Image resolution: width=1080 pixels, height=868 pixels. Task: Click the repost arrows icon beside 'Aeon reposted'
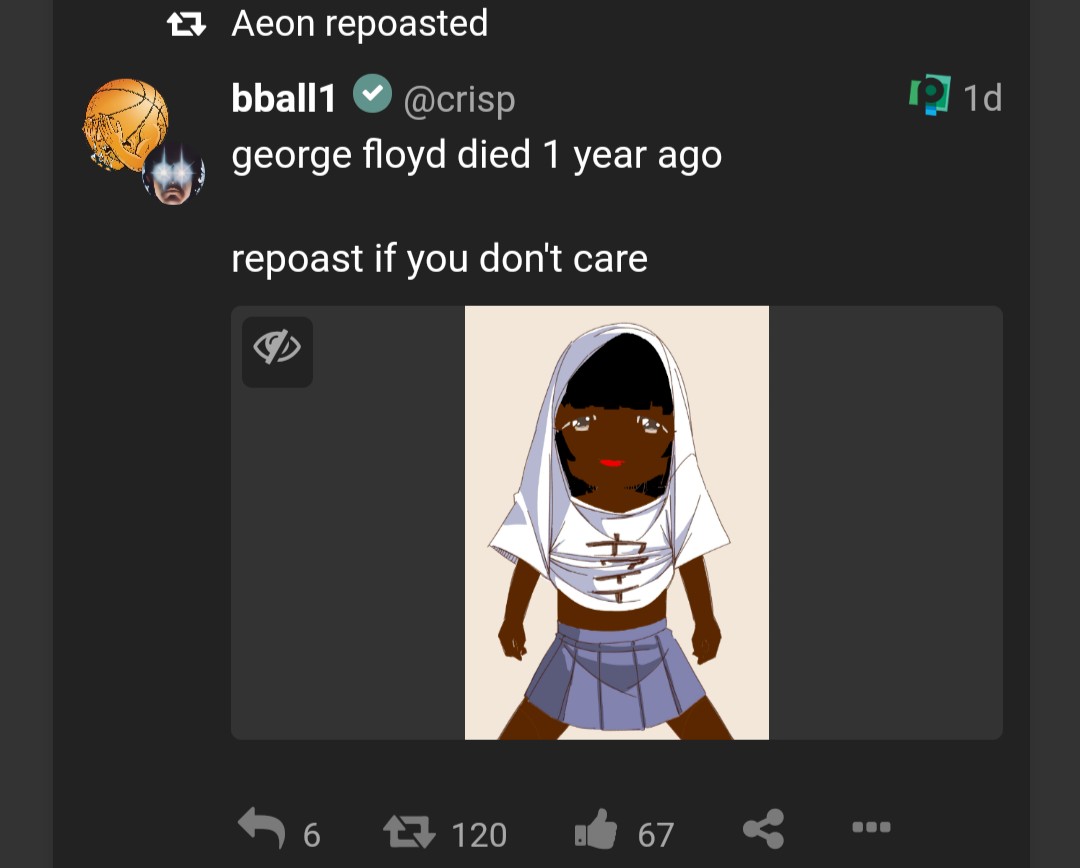(186, 24)
